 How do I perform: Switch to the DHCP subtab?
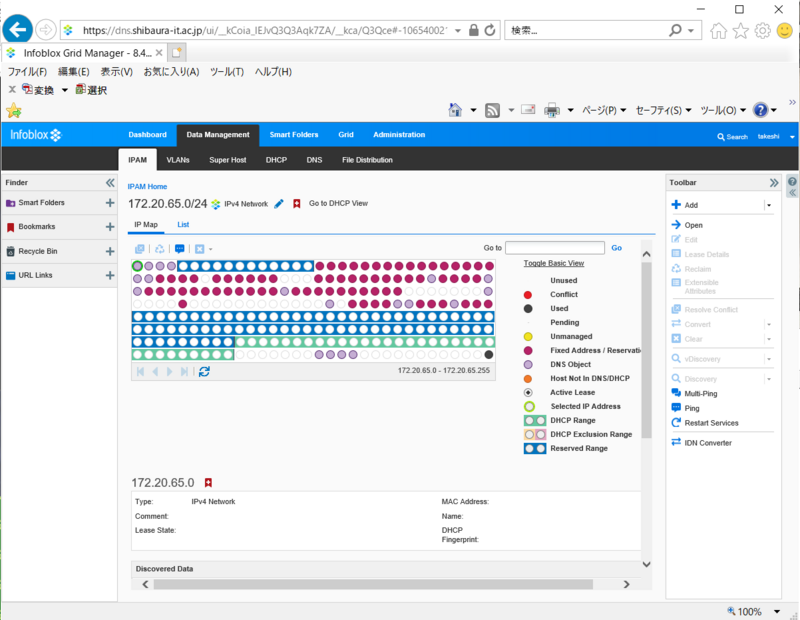tap(276, 160)
